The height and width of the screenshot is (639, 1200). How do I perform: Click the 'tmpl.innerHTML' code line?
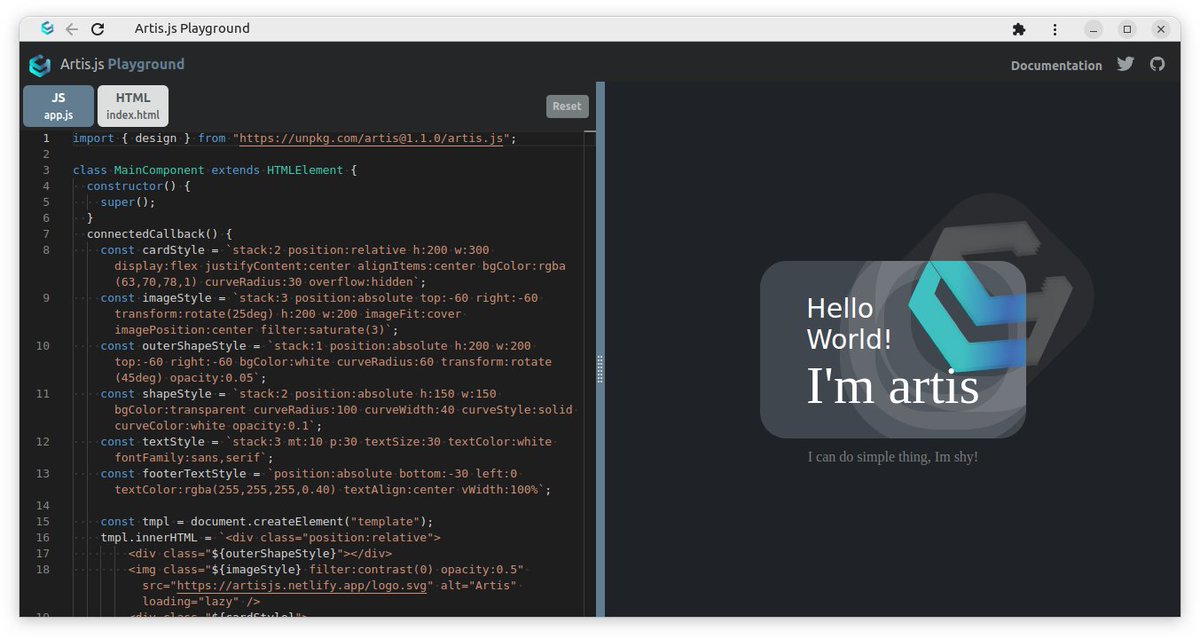(x=270, y=538)
